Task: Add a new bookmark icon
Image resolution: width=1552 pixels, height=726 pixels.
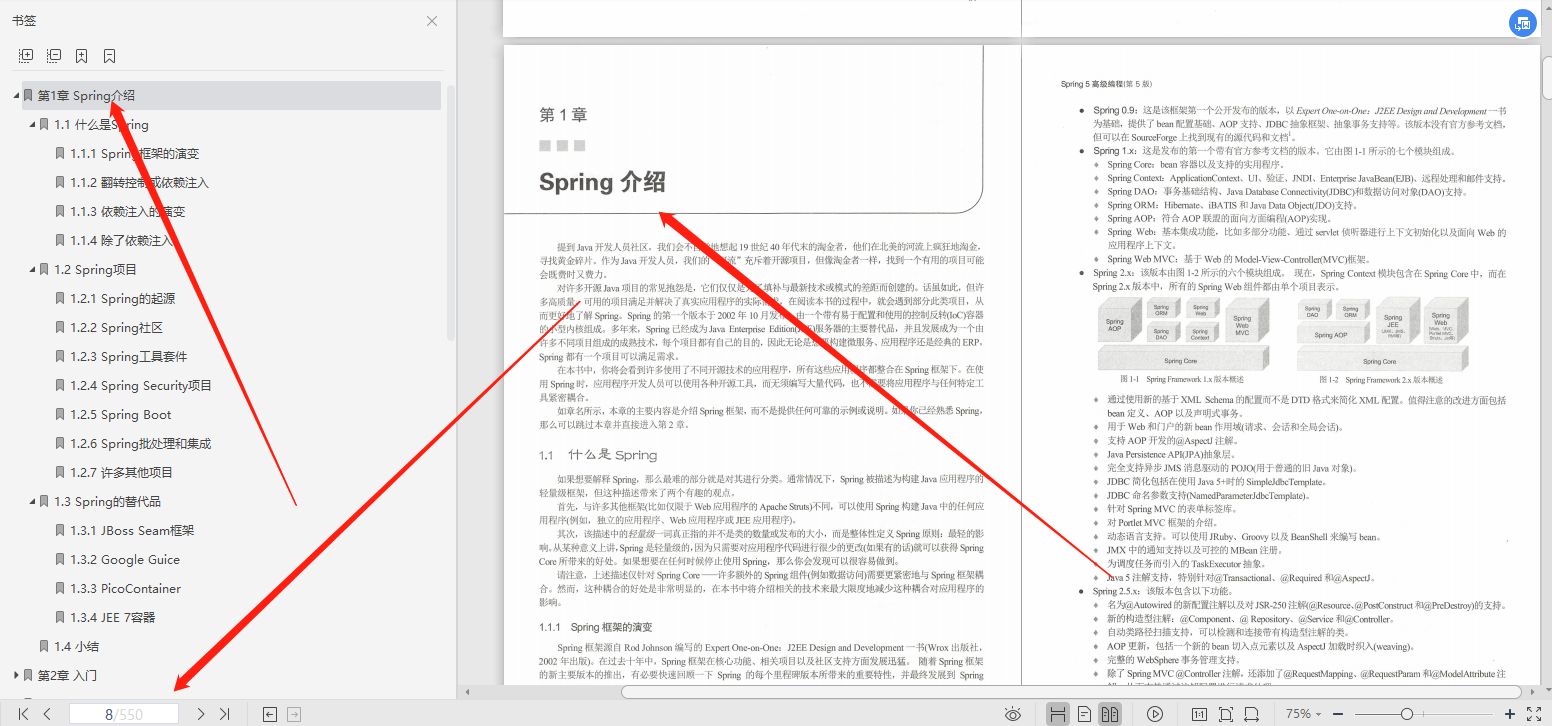Action: (82, 56)
